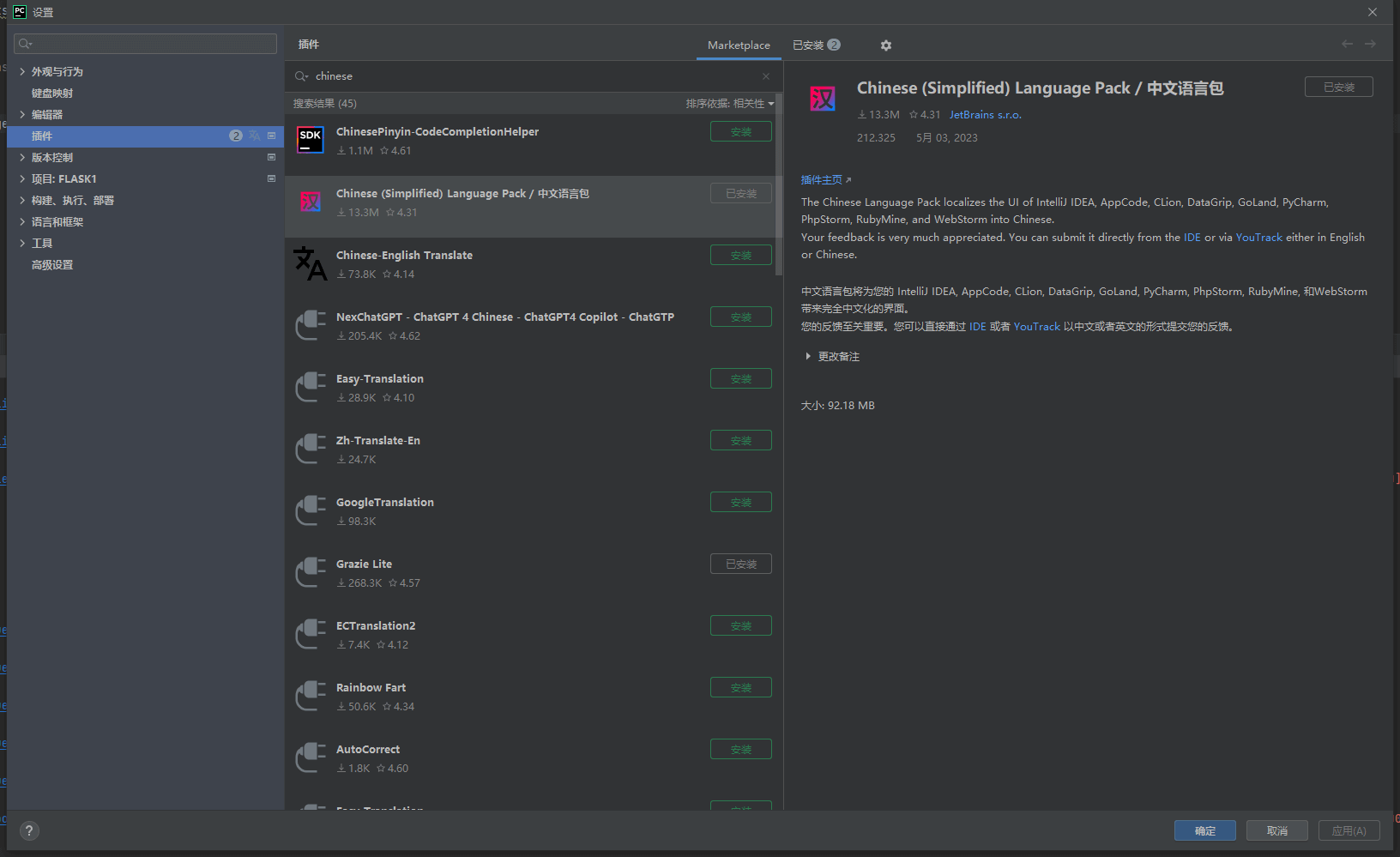Expand 构建、执行、部署 node
The image size is (1400, 857).
(x=22, y=200)
